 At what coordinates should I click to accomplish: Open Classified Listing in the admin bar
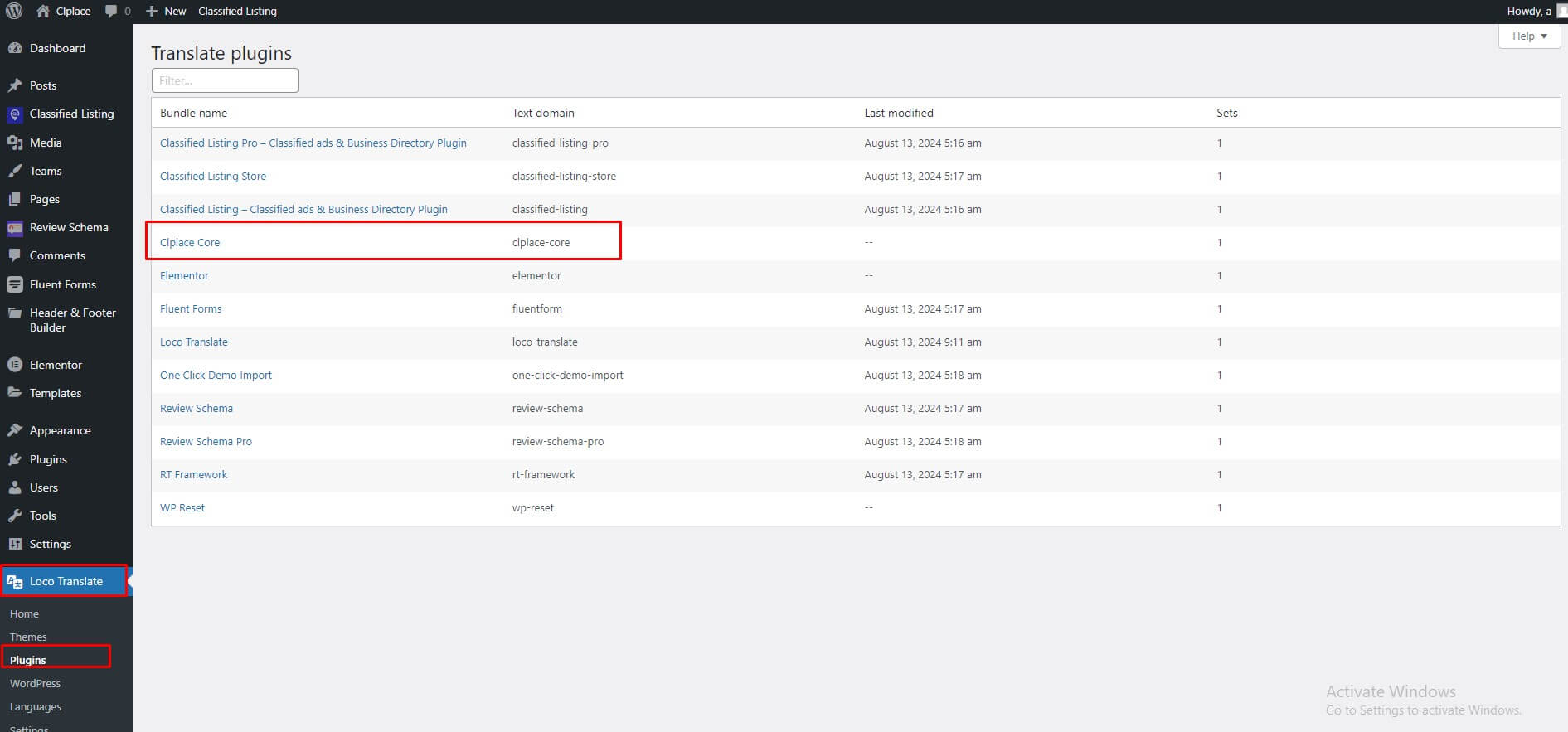click(237, 11)
